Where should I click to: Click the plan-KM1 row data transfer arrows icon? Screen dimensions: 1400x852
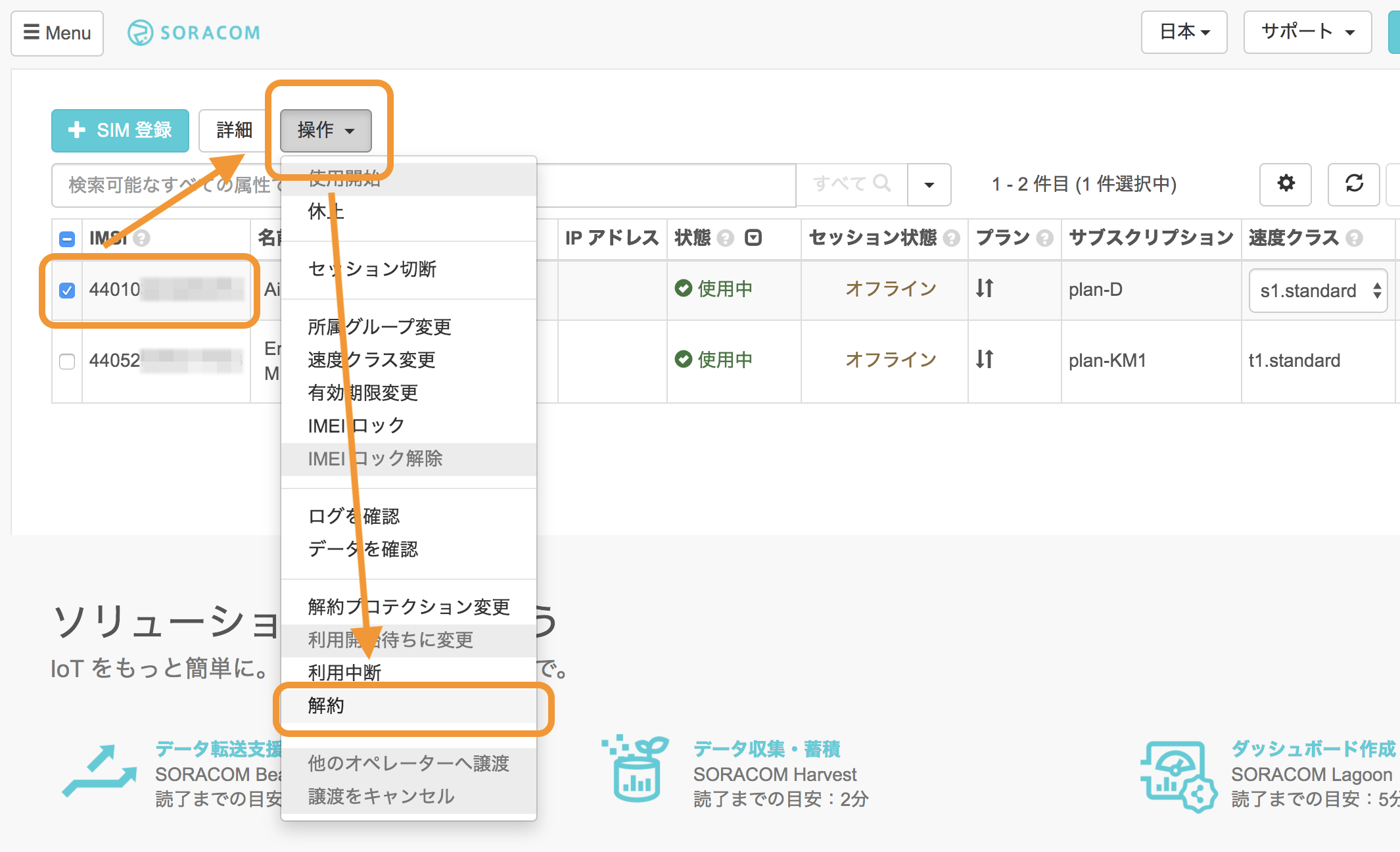[x=985, y=359]
